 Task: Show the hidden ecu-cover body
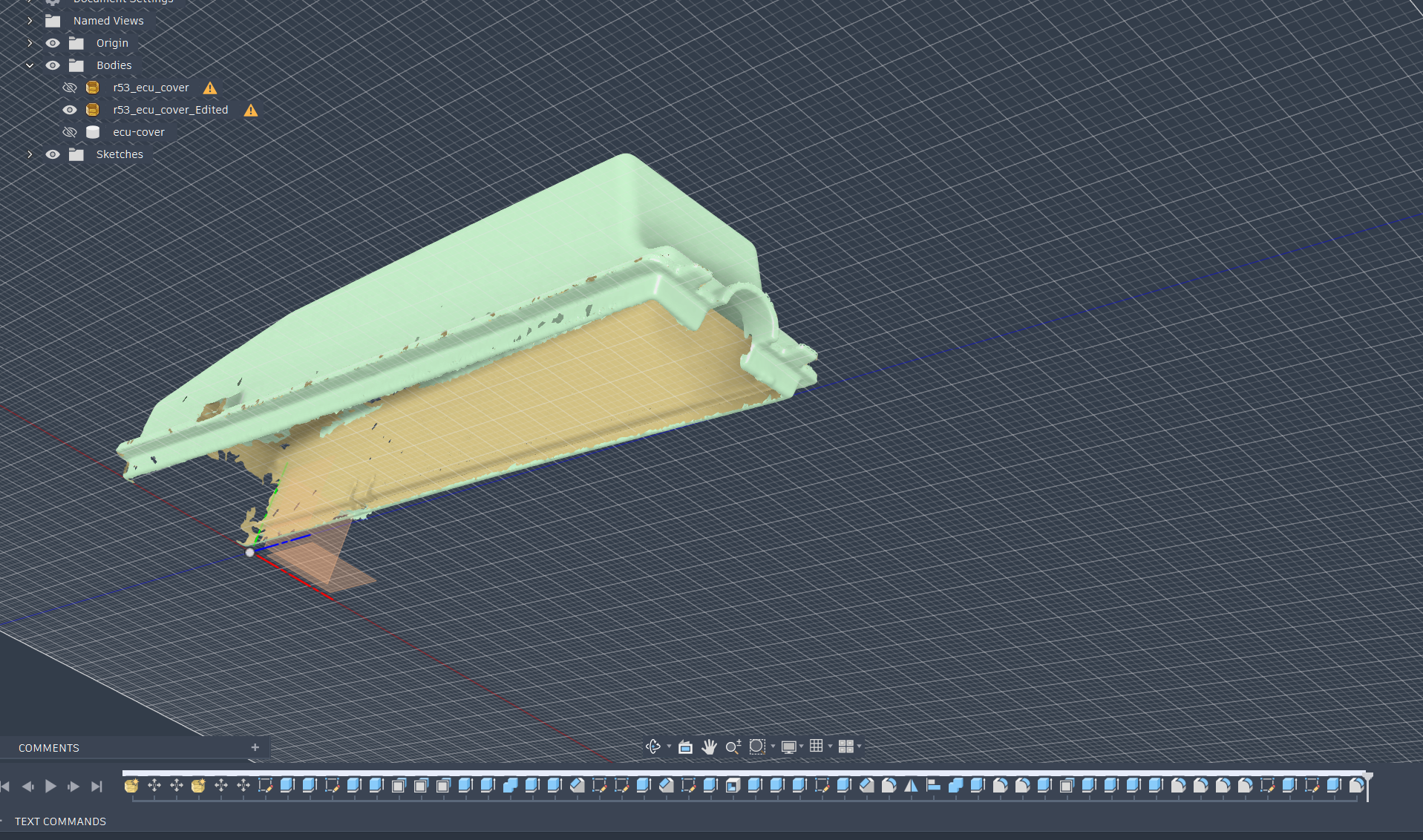(x=69, y=132)
